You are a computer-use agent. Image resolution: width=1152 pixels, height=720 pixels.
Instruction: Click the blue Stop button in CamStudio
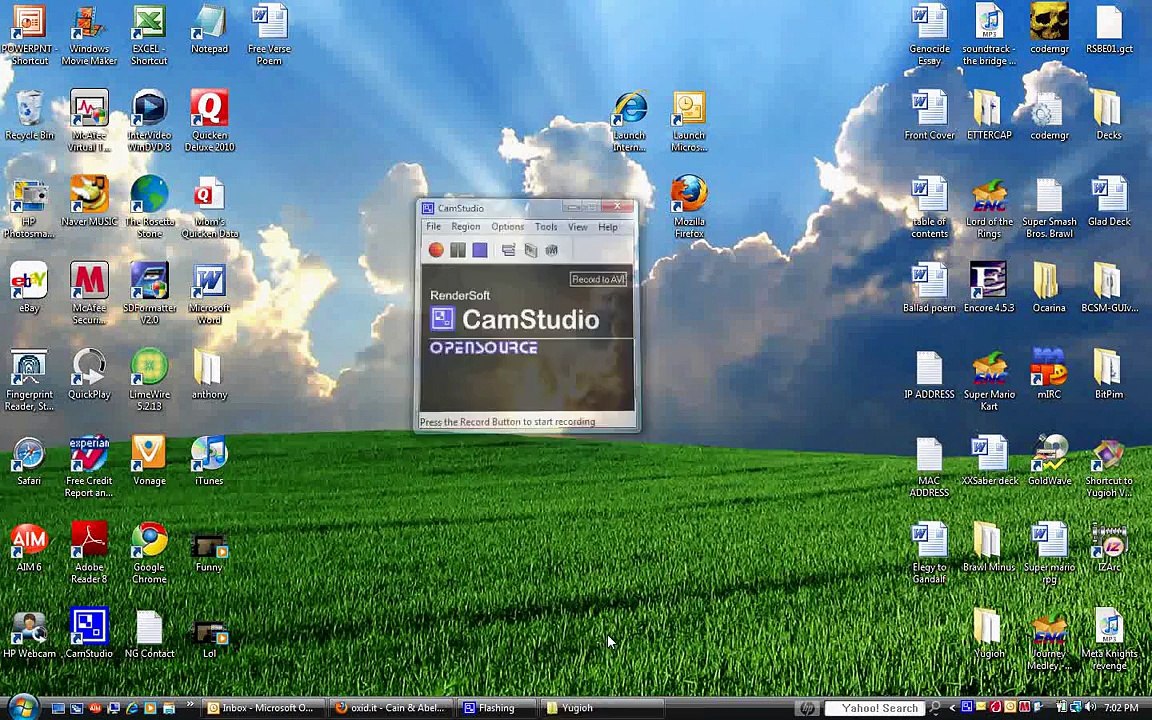(x=480, y=251)
